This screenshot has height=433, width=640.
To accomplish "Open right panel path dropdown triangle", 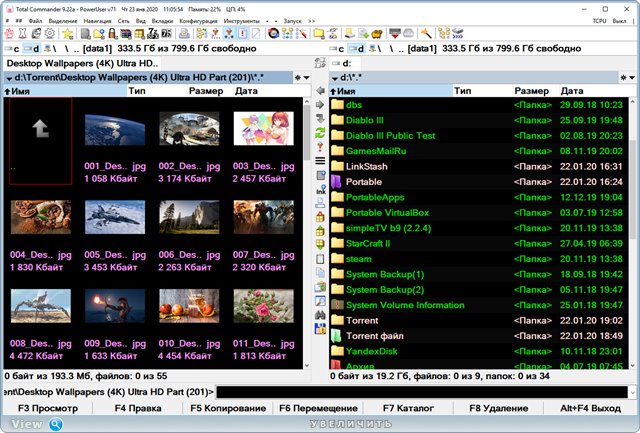I will [335, 78].
